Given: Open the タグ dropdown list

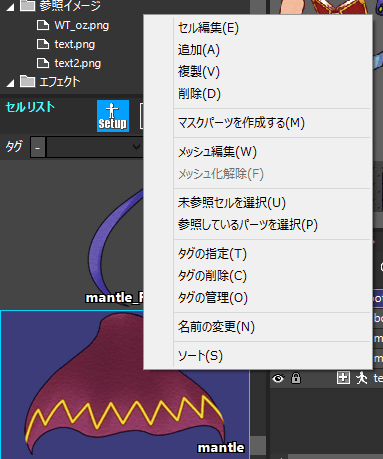Looking at the screenshot, I should (95, 147).
